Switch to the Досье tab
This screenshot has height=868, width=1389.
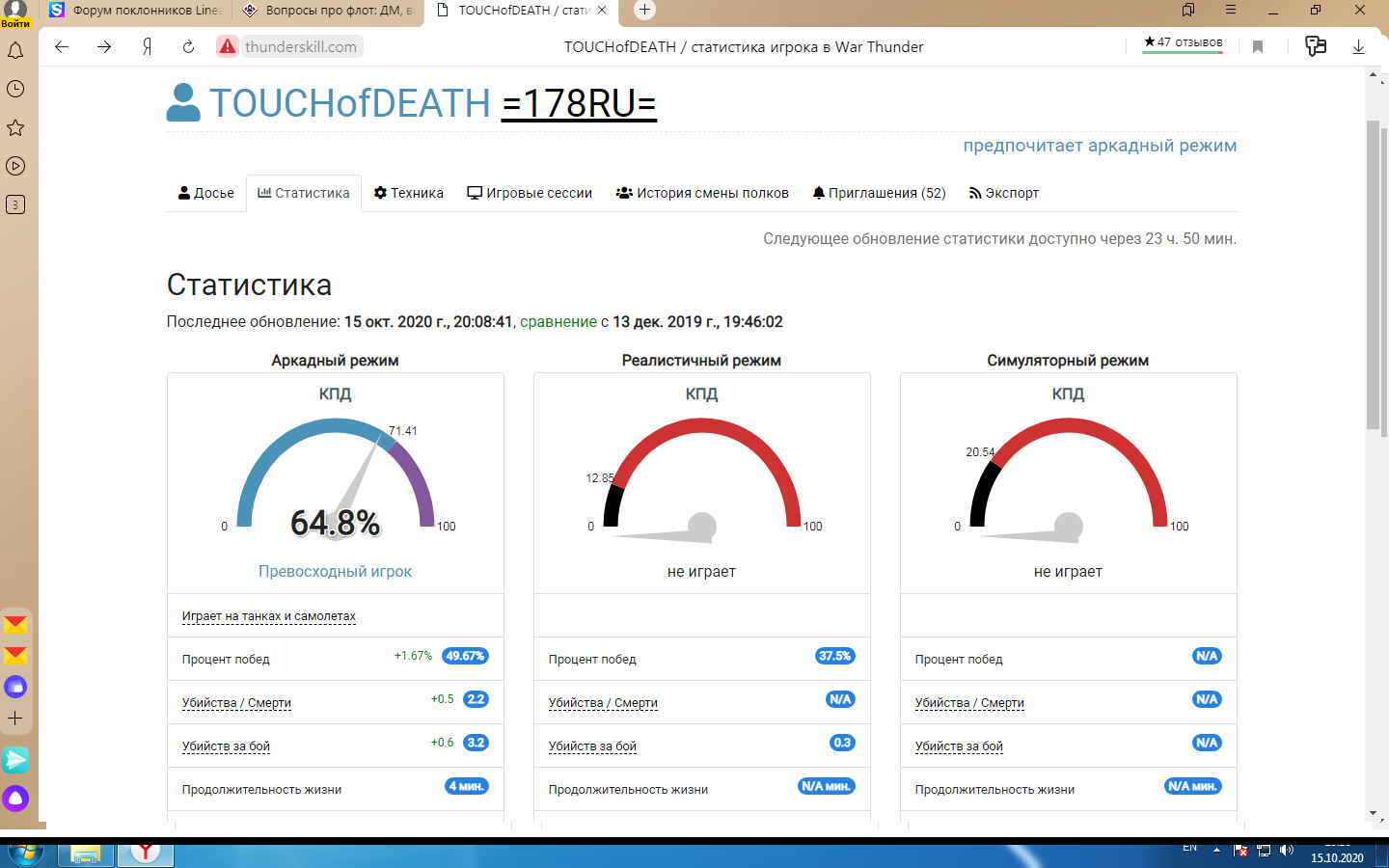(206, 193)
